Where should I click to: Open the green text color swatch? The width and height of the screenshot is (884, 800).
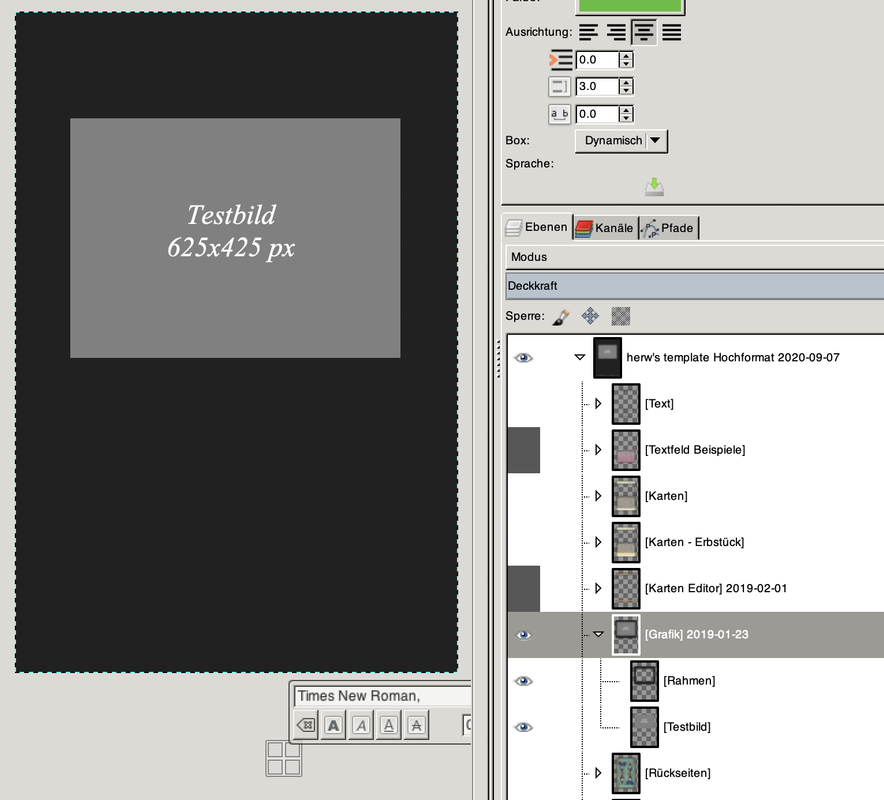pos(629,6)
